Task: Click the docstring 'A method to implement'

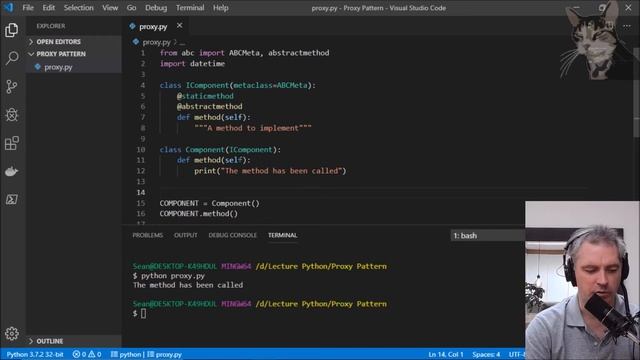Action: pyautogui.click(x=253, y=128)
